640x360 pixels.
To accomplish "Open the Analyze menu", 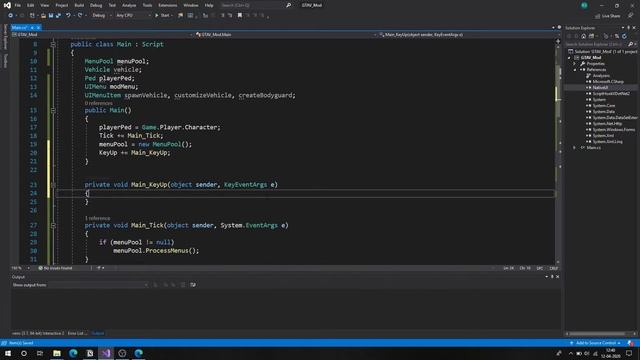I will tap(129, 5).
